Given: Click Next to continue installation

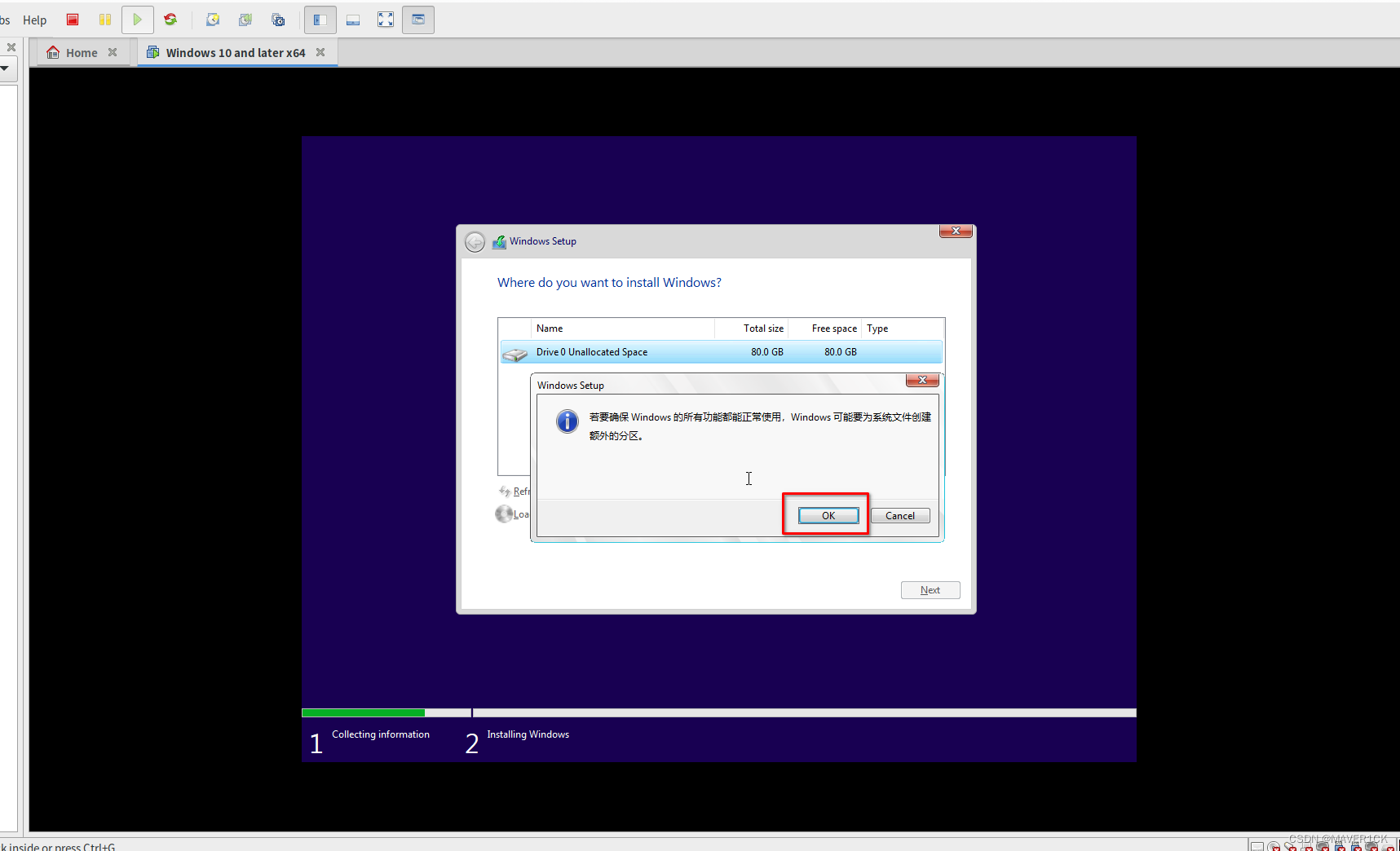Looking at the screenshot, I should [930, 589].
